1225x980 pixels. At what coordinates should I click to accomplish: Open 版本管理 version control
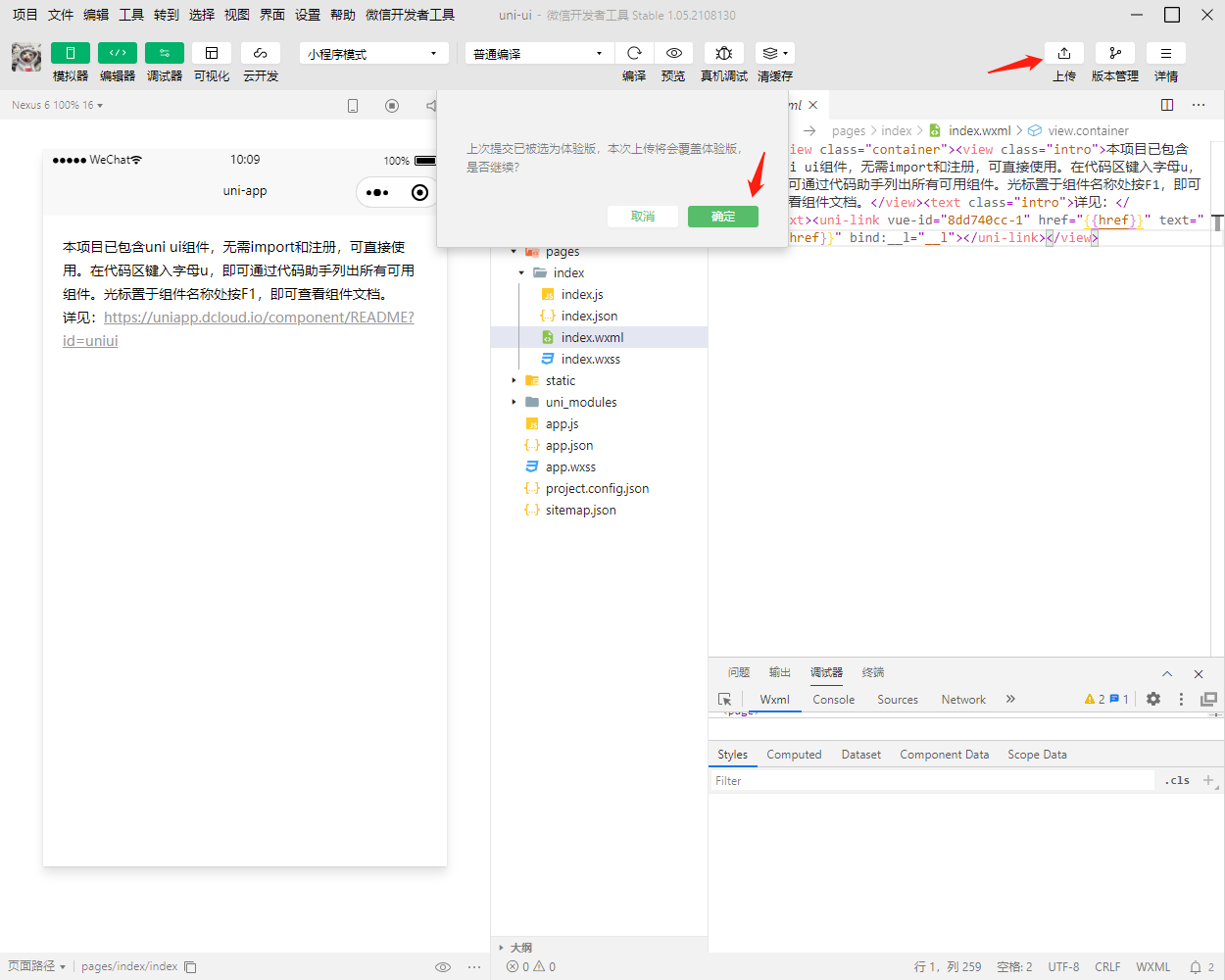coord(1115,53)
